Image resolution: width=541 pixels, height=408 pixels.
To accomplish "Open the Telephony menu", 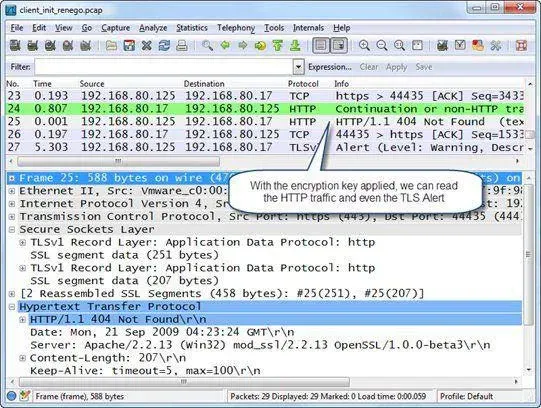I will point(236,28).
